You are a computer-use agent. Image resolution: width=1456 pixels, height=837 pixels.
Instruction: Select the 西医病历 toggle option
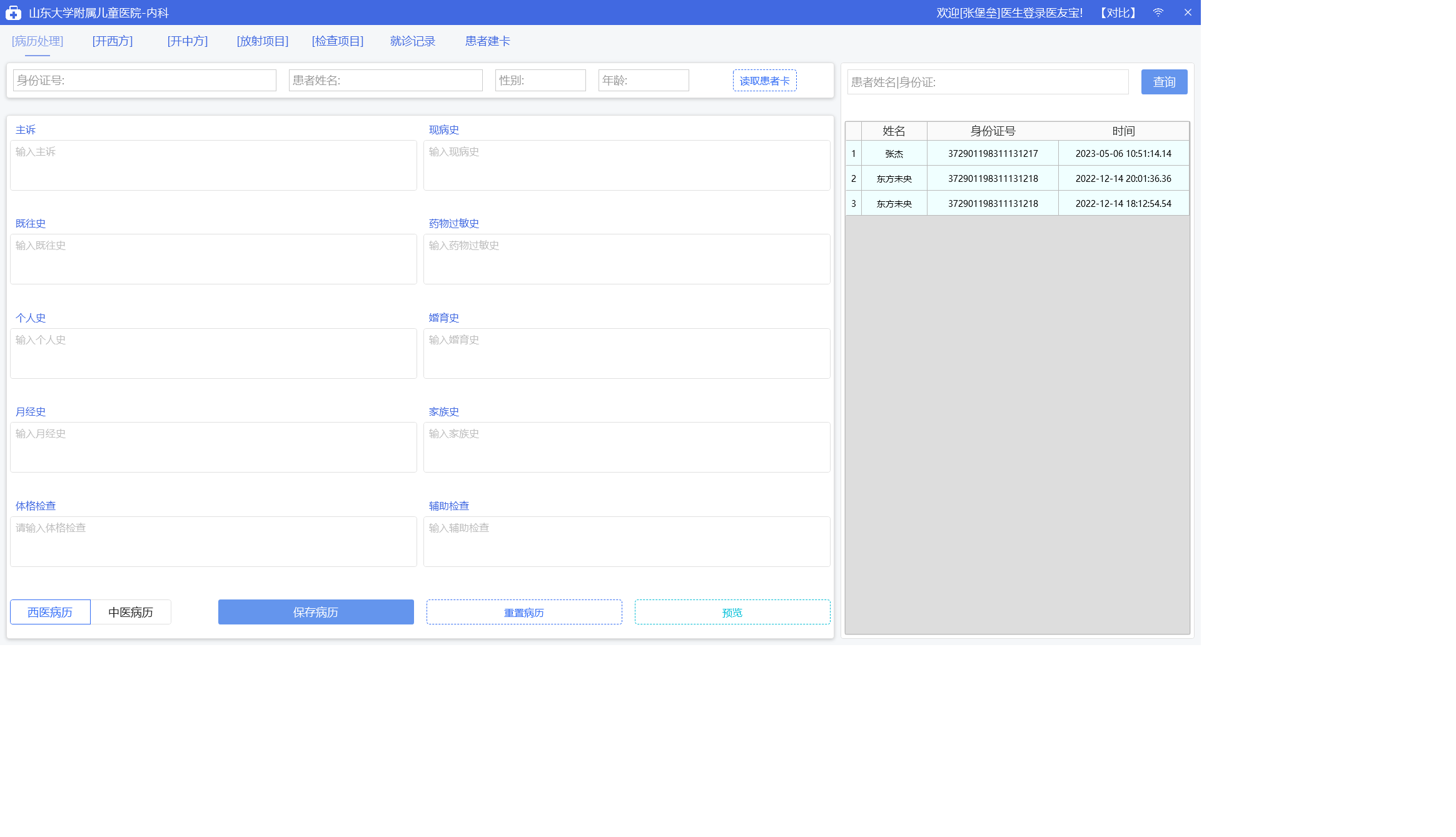50,612
